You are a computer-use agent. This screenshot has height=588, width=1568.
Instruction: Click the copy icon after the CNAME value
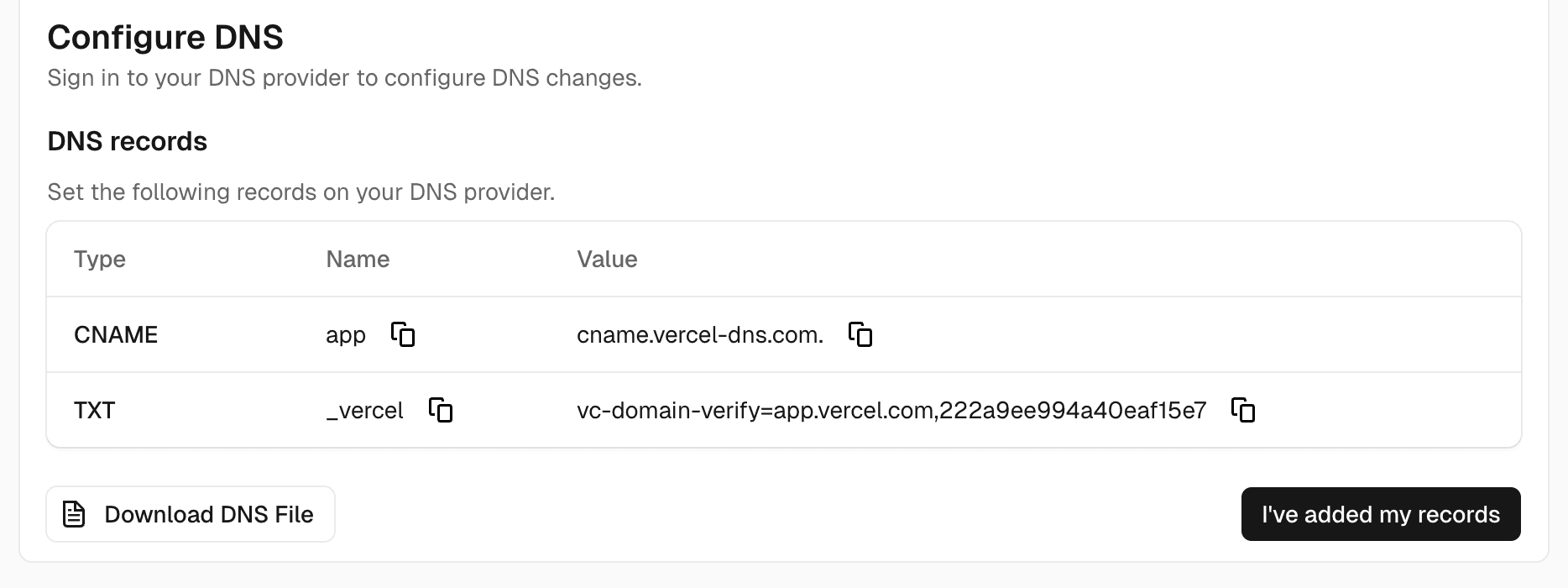862,334
